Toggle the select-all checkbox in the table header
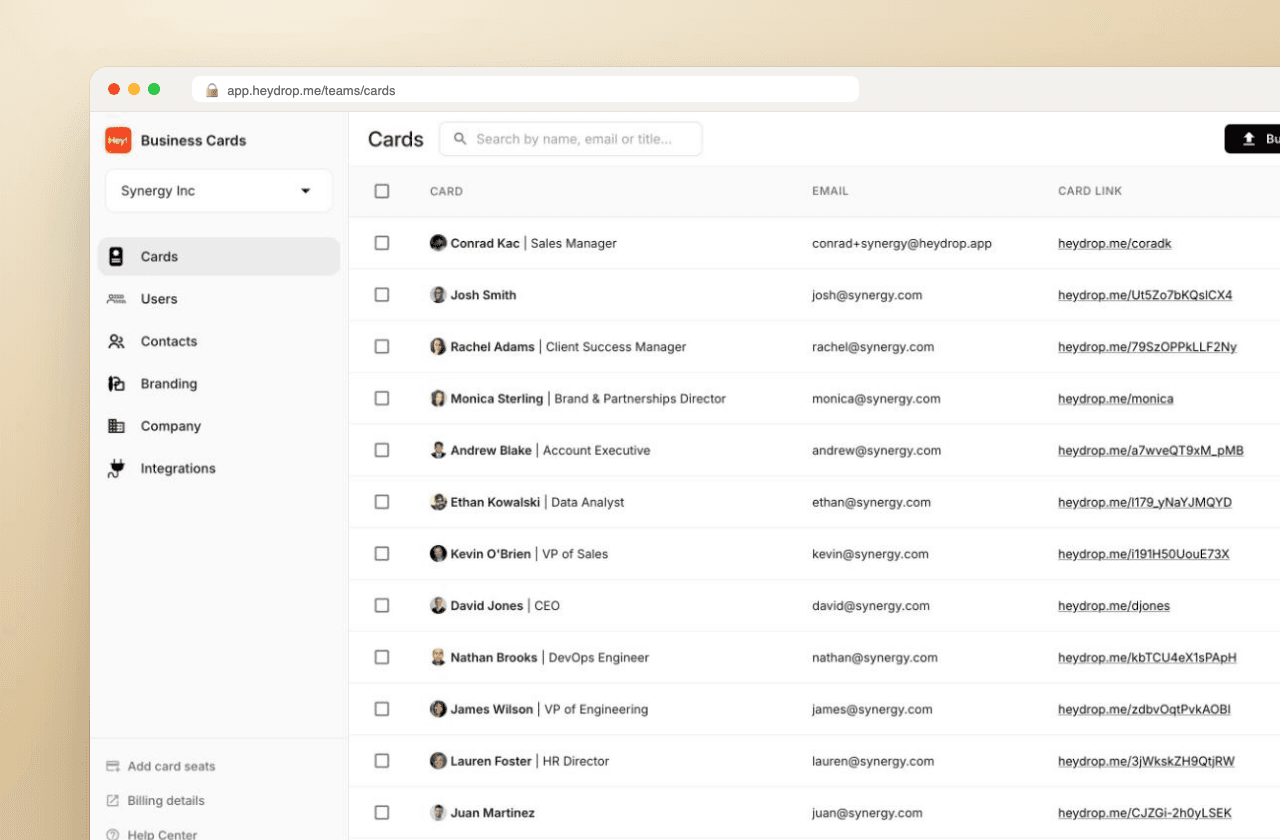Screen dimensions: 1280x840 382,191
